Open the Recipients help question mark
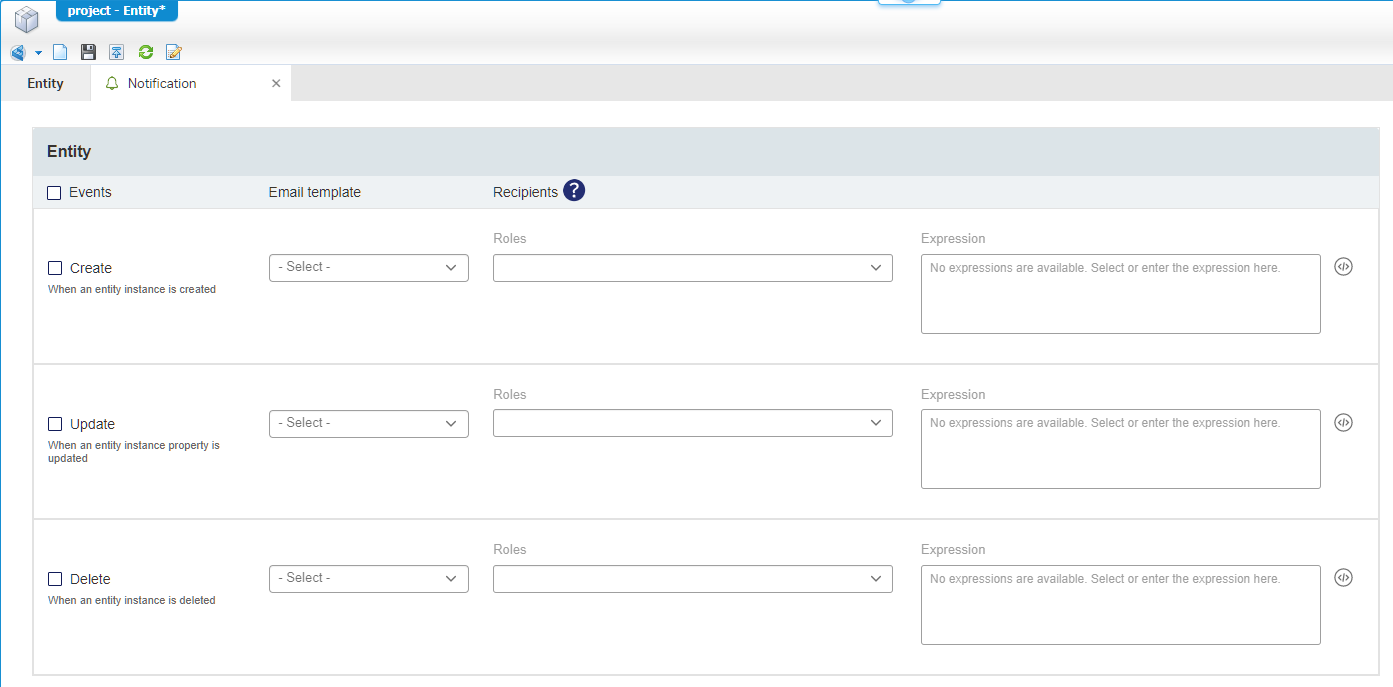This screenshot has width=1393, height=687. [x=573, y=190]
